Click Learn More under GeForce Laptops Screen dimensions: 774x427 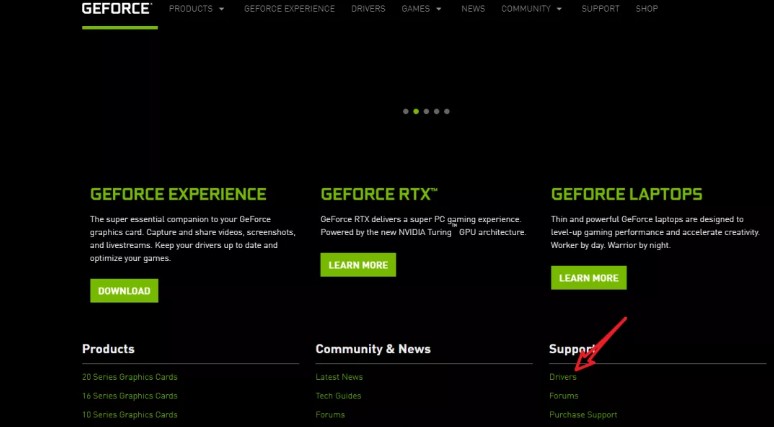click(x=588, y=278)
